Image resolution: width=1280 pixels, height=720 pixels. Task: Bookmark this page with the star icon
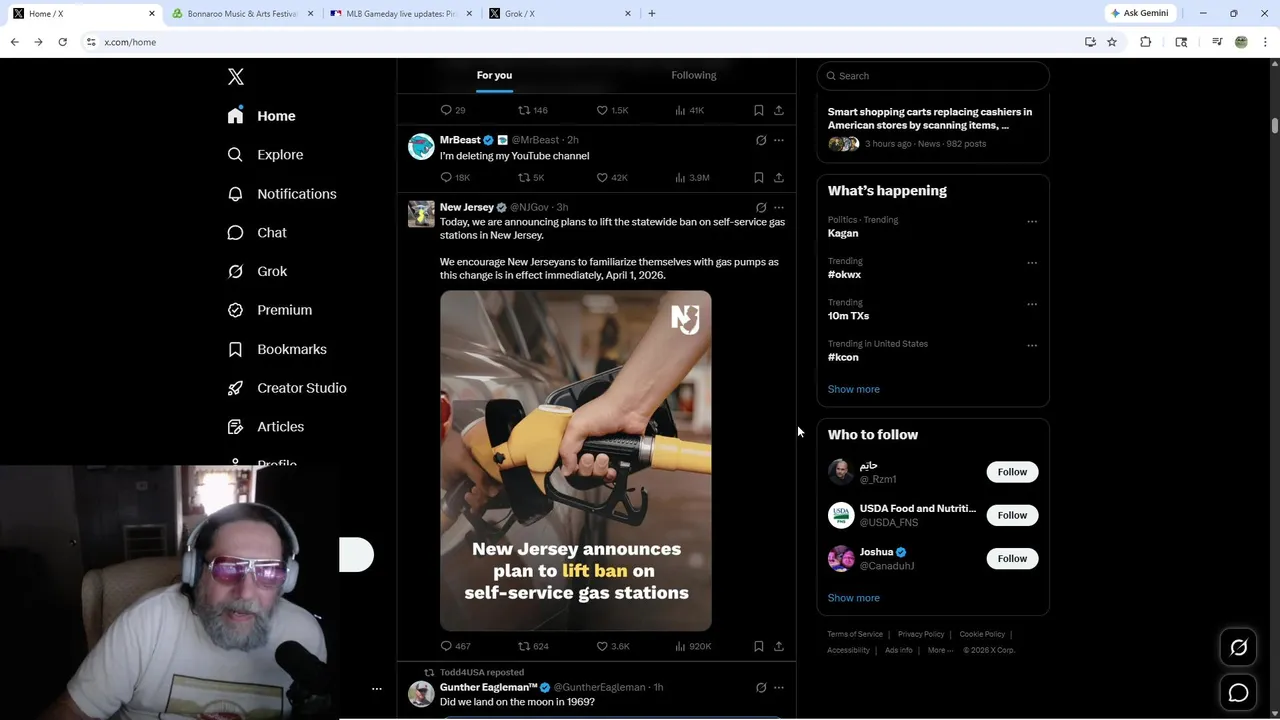pos(1112,42)
